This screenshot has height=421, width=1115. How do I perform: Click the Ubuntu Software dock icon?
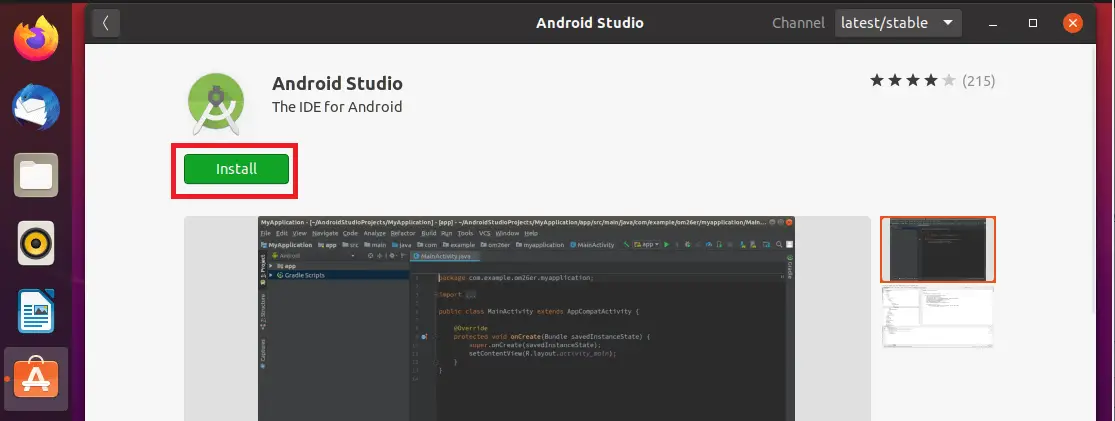tap(36, 378)
